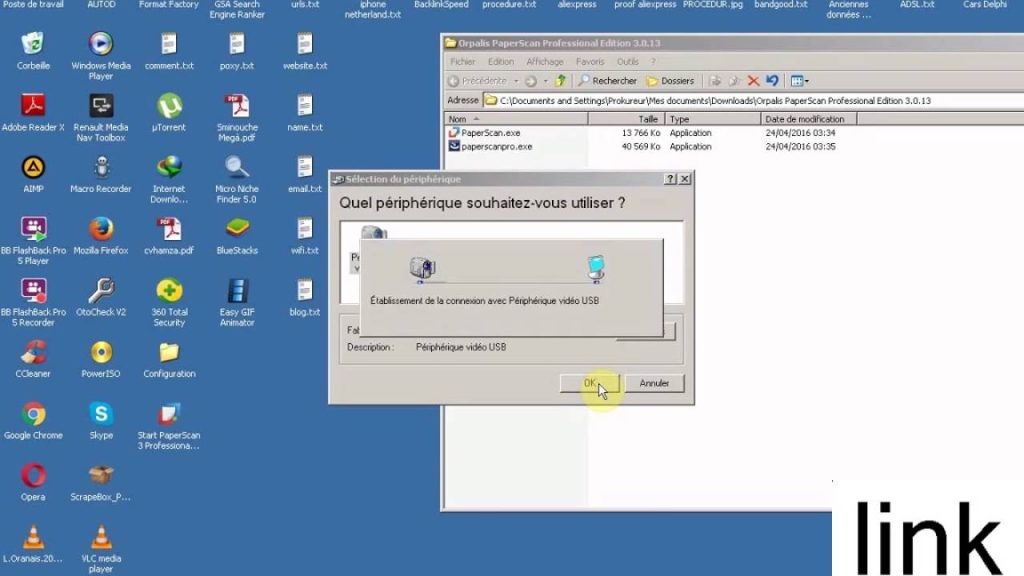Image resolution: width=1024 pixels, height=576 pixels.
Task: Open wifi.txt desktop file
Action: click(x=304, y=229)
